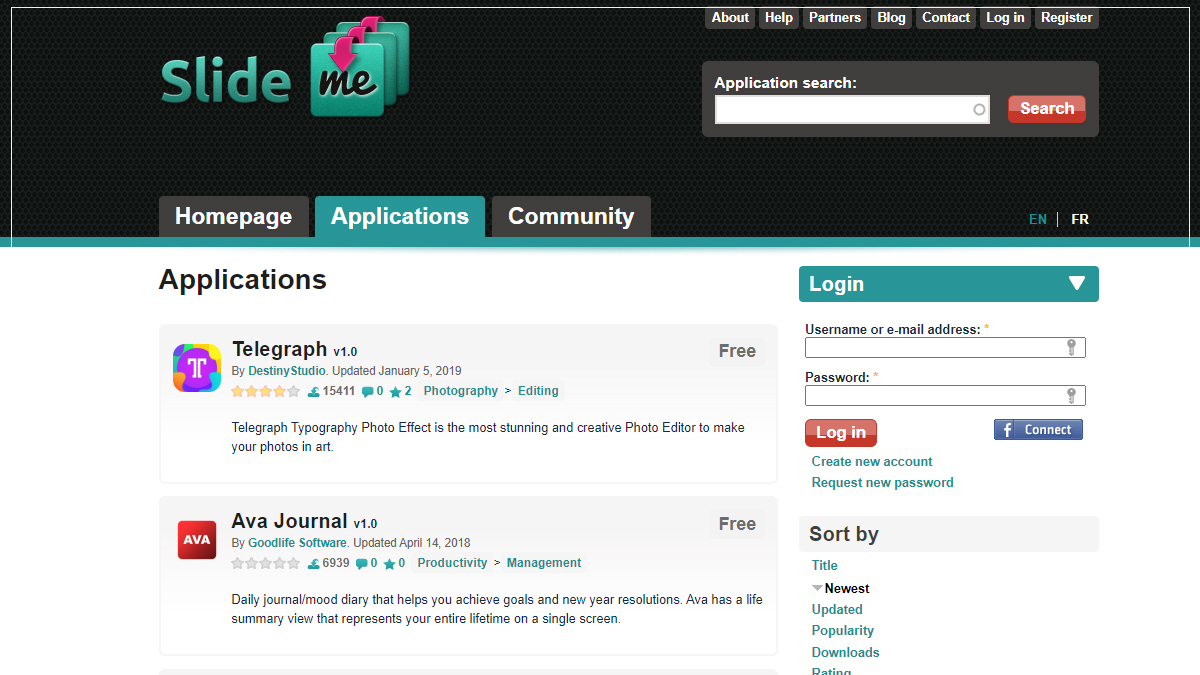The image size is (1200, 675).
Task: Sort applications by Popularity
Action: pos(843,630)
